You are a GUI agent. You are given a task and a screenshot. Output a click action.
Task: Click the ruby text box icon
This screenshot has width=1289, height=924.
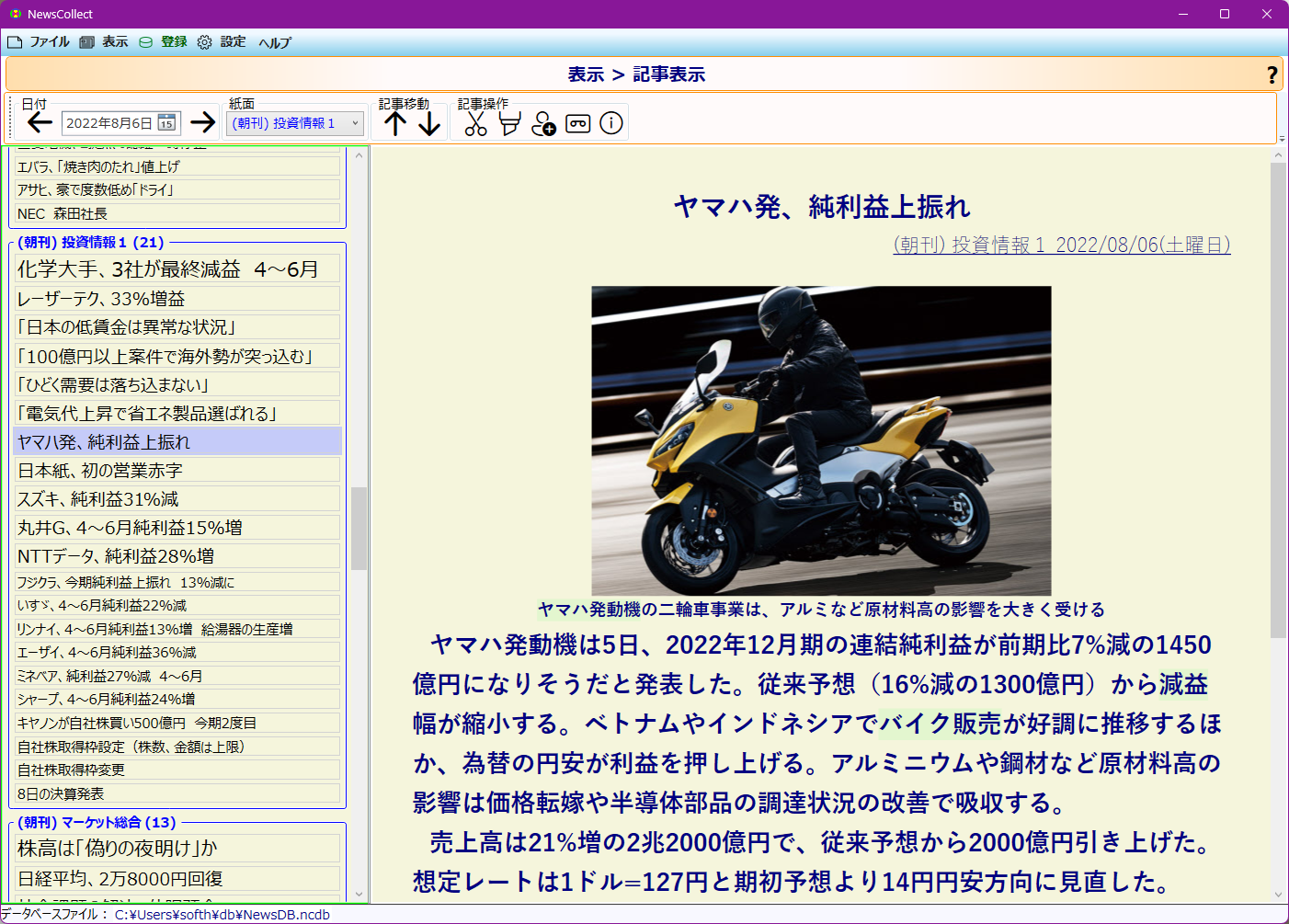click(577, 123)
